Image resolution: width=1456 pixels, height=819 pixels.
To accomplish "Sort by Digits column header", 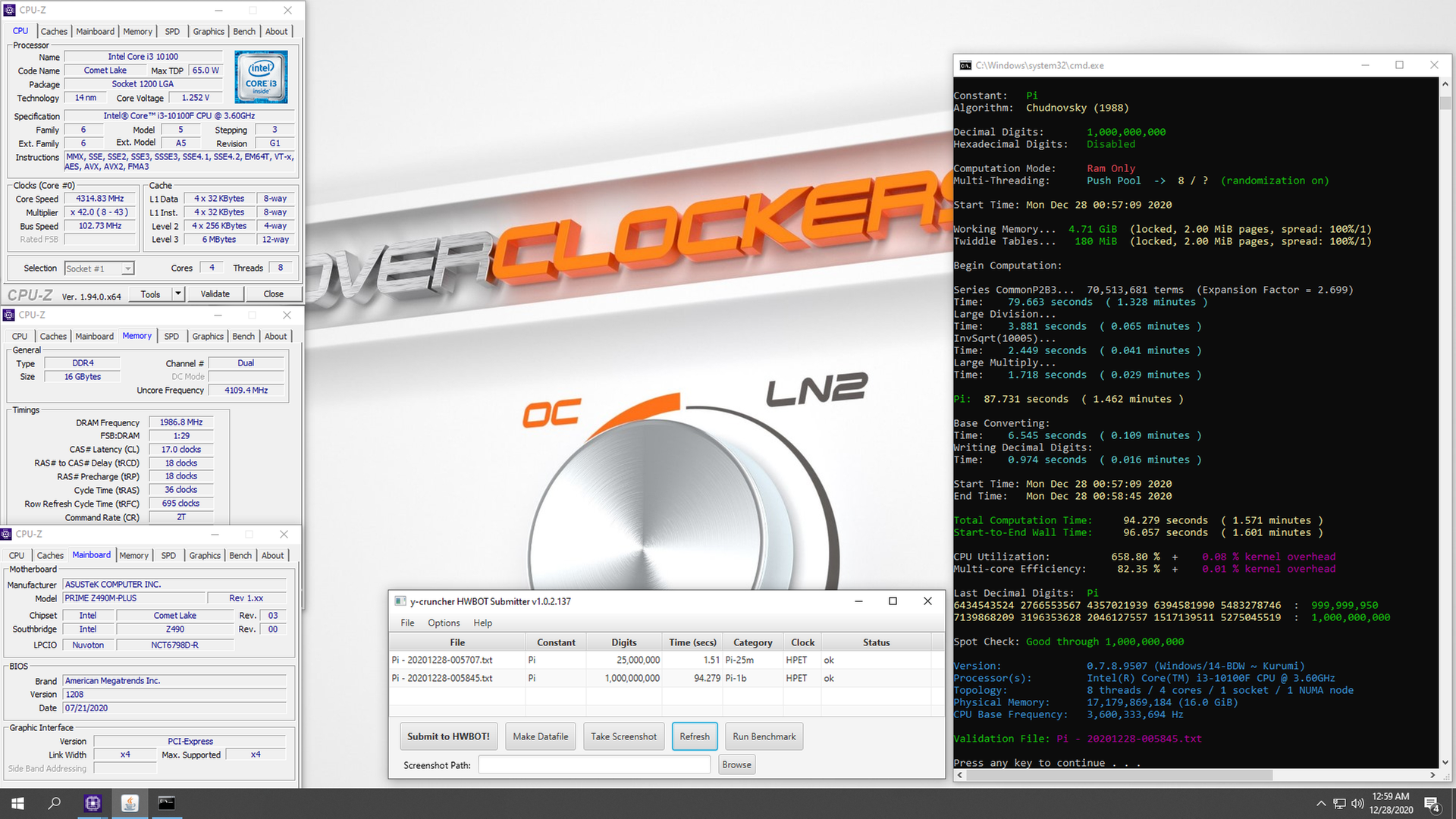I will click(623, 642).
